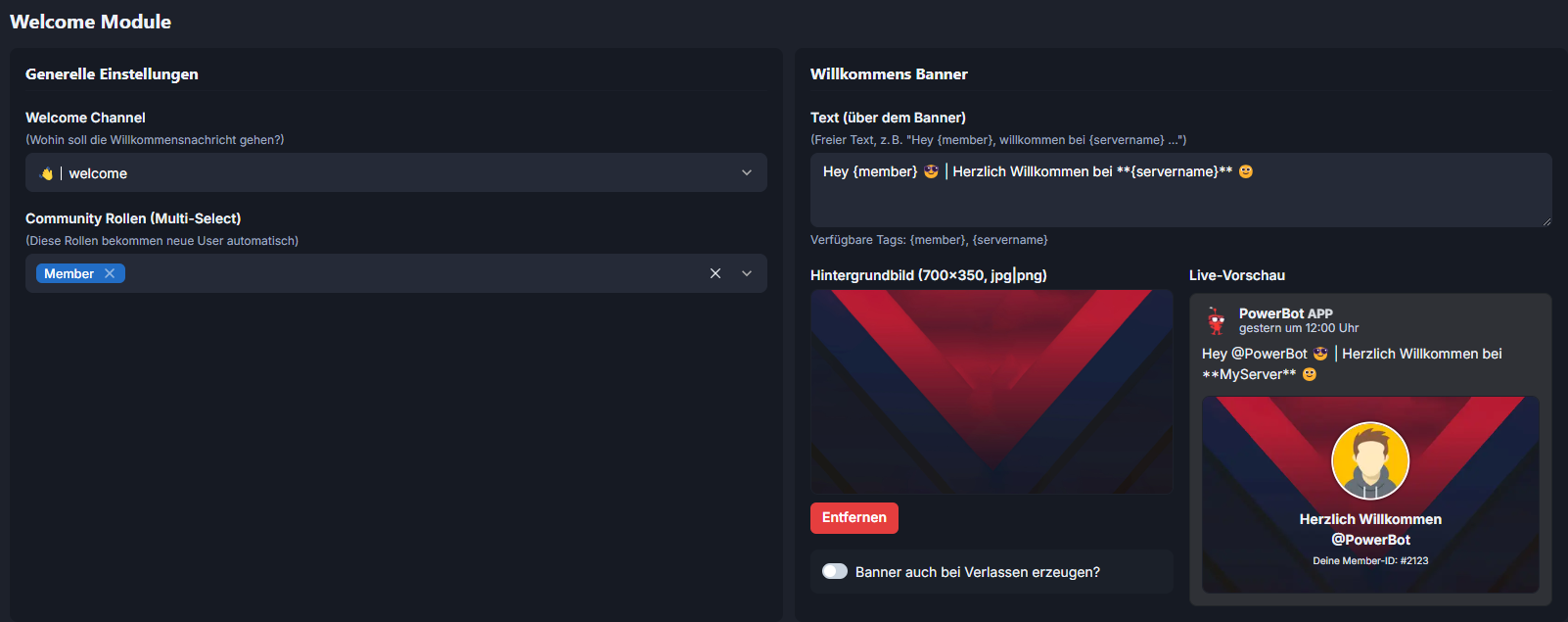
Task: Clear all selected community roles
Action: pyautogui.click(x=715, y=273)
